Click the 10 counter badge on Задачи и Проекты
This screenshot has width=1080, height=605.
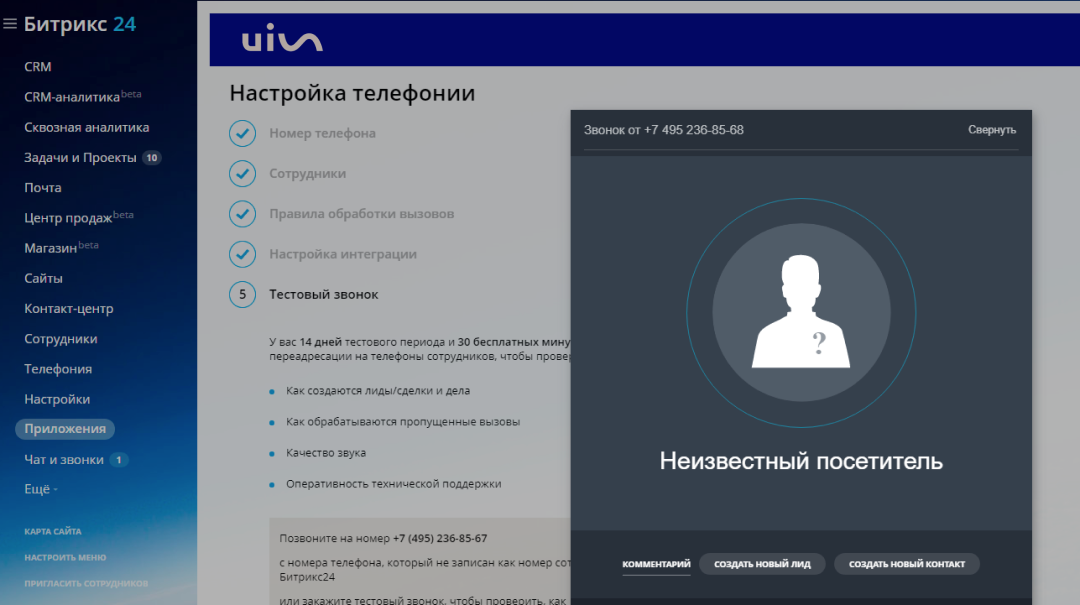click(152, 158)
